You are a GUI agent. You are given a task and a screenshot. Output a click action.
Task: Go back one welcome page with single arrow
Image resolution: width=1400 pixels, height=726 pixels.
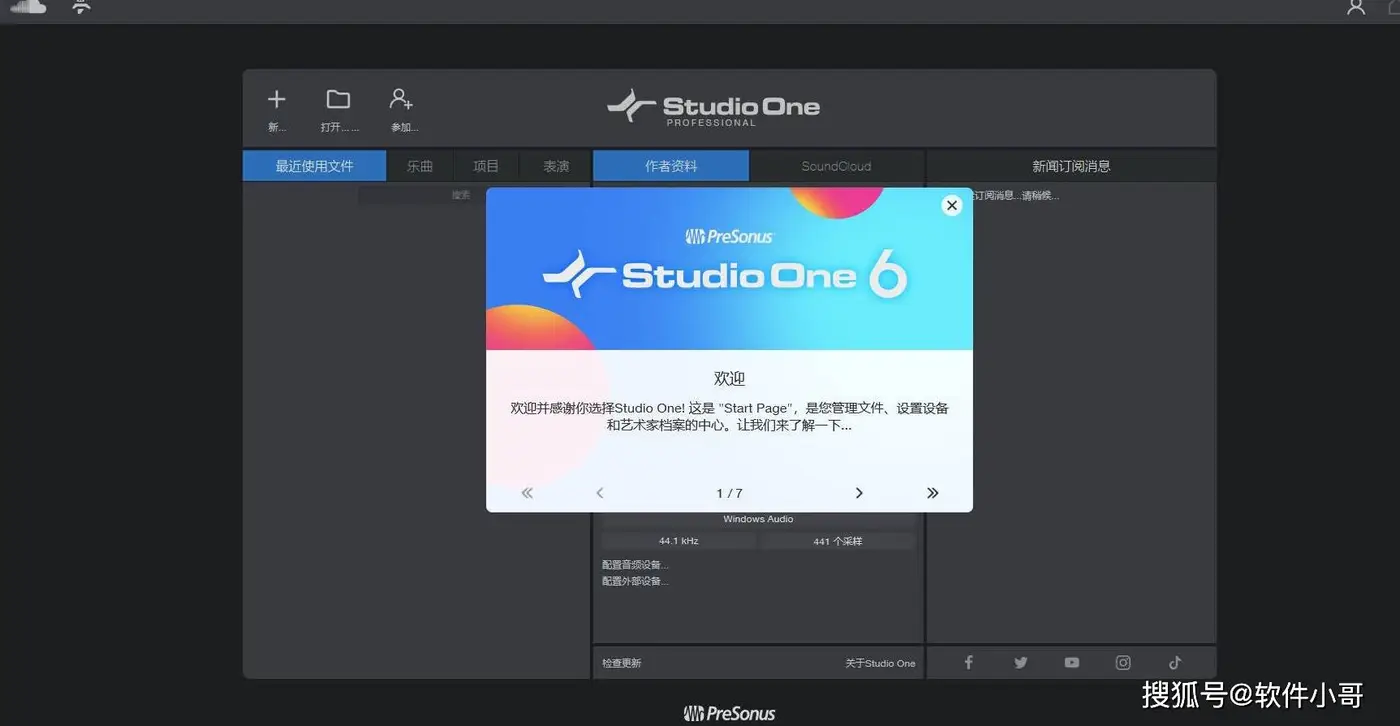[600, 493]
